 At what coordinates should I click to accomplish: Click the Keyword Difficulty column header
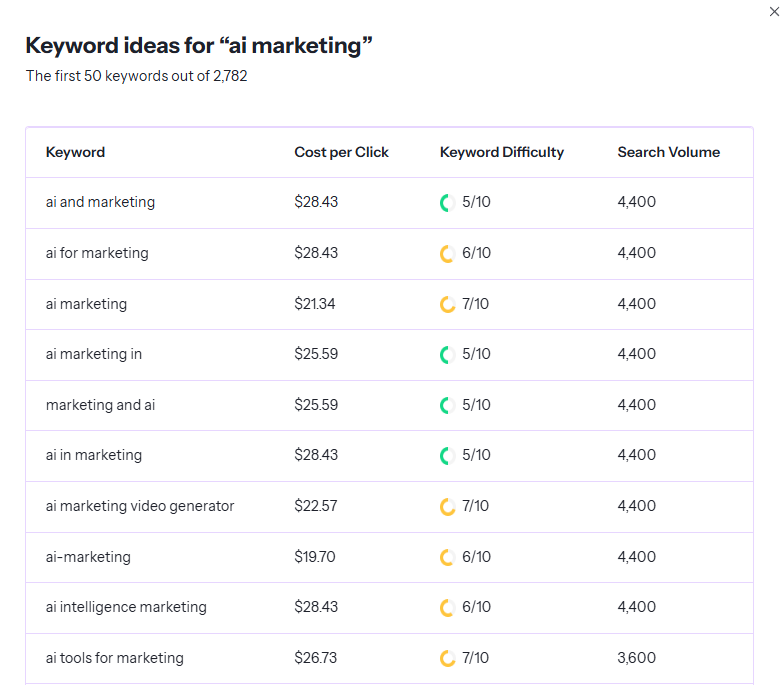(x=501, y=152)
